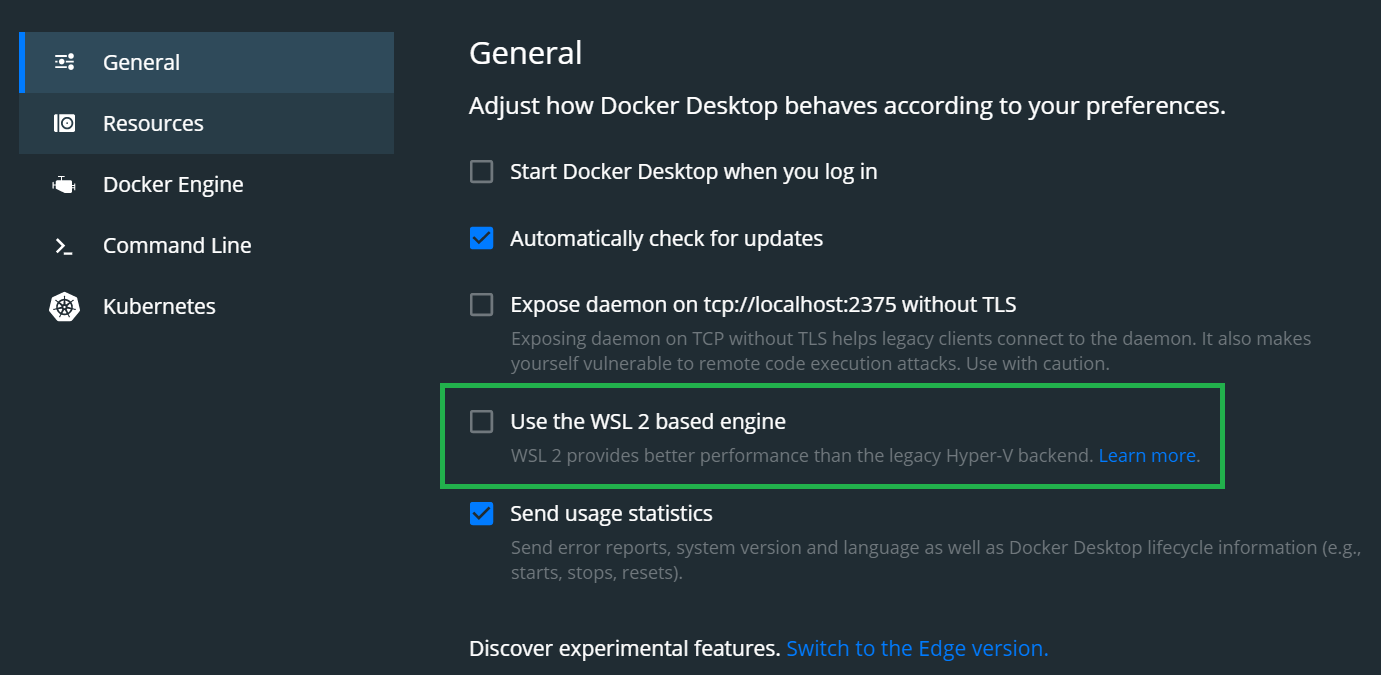
Task: Click the General page heading
Action: point(525,52)
